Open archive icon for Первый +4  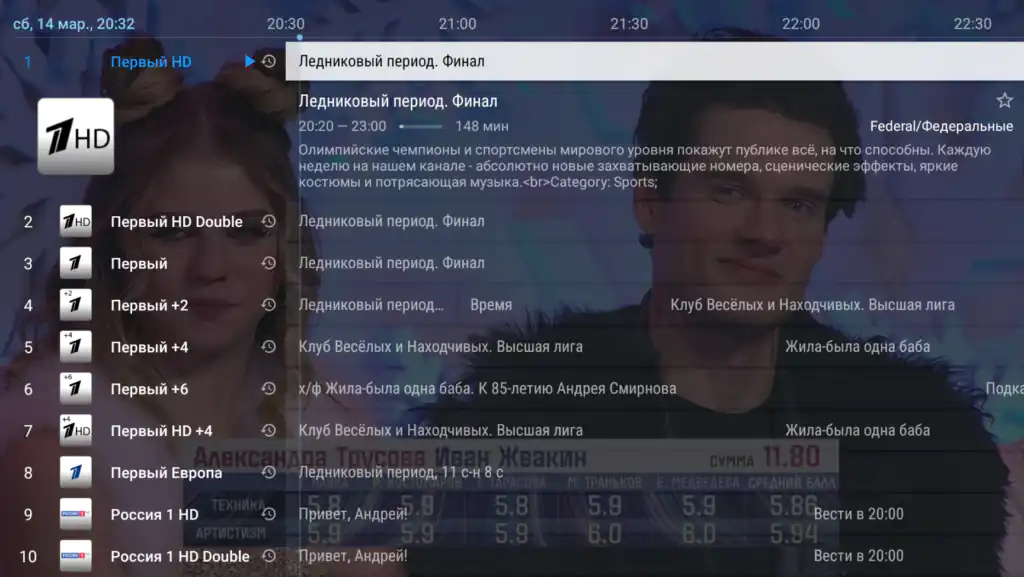click(268, 347)
